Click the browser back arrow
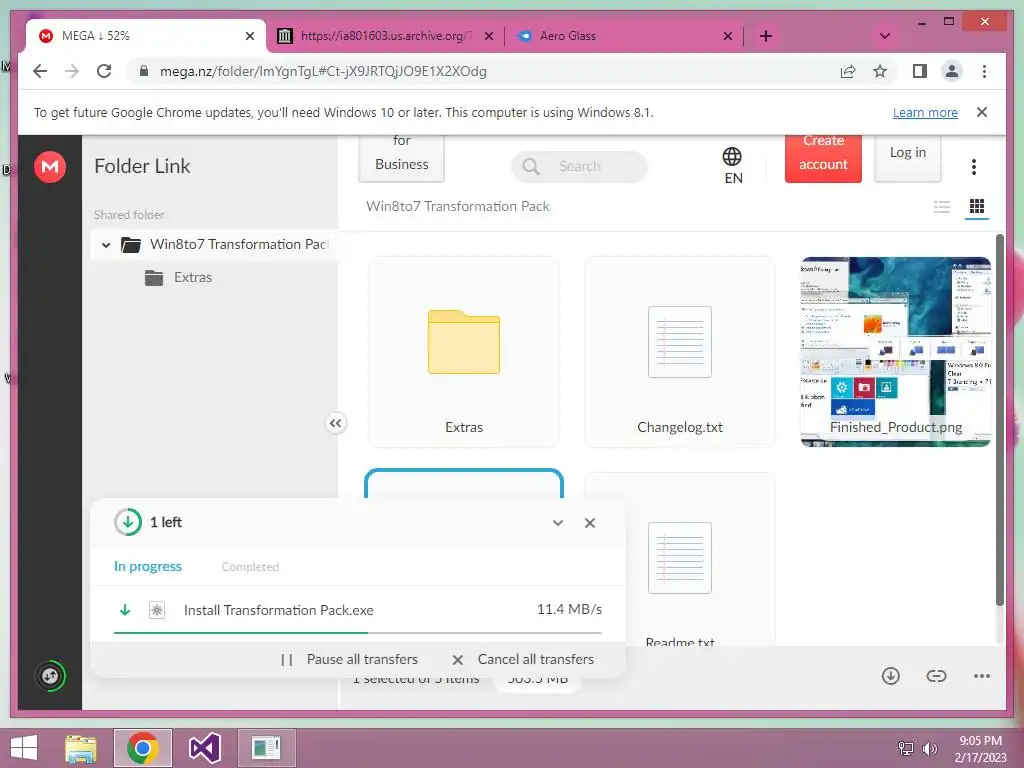The width and height of the screenshot is (1024, 768). coord(40,71)
